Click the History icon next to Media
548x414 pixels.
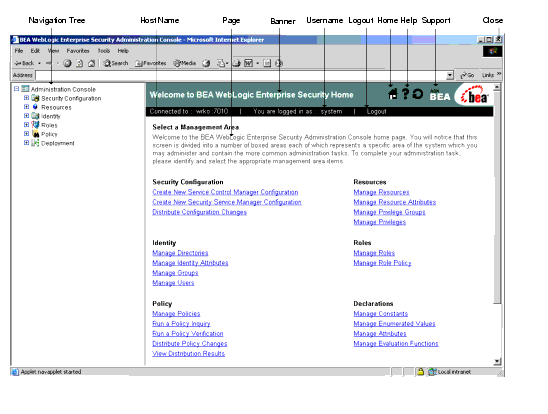click(206, 63)
